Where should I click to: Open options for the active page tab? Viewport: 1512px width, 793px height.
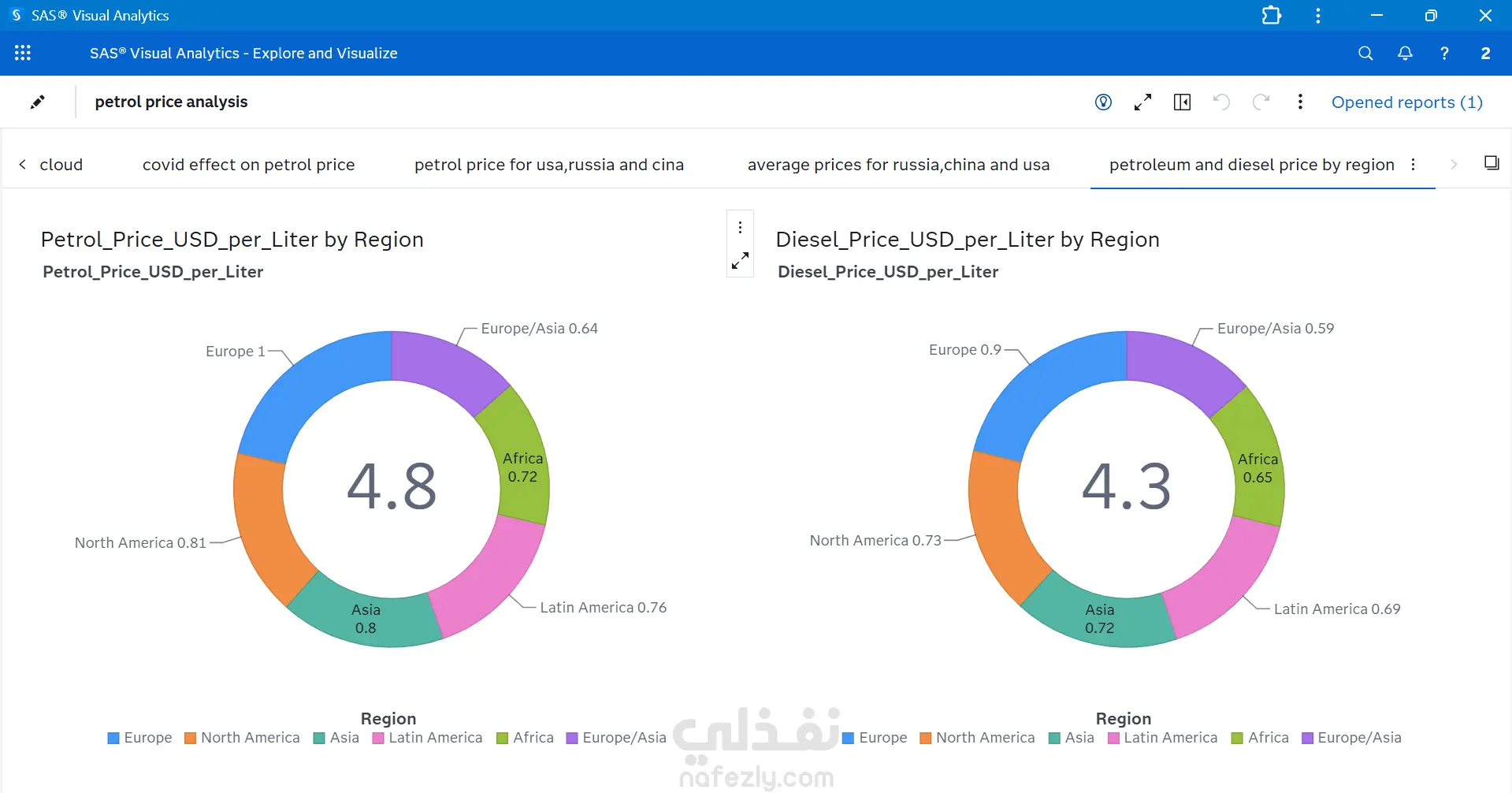click(1414, 164)
